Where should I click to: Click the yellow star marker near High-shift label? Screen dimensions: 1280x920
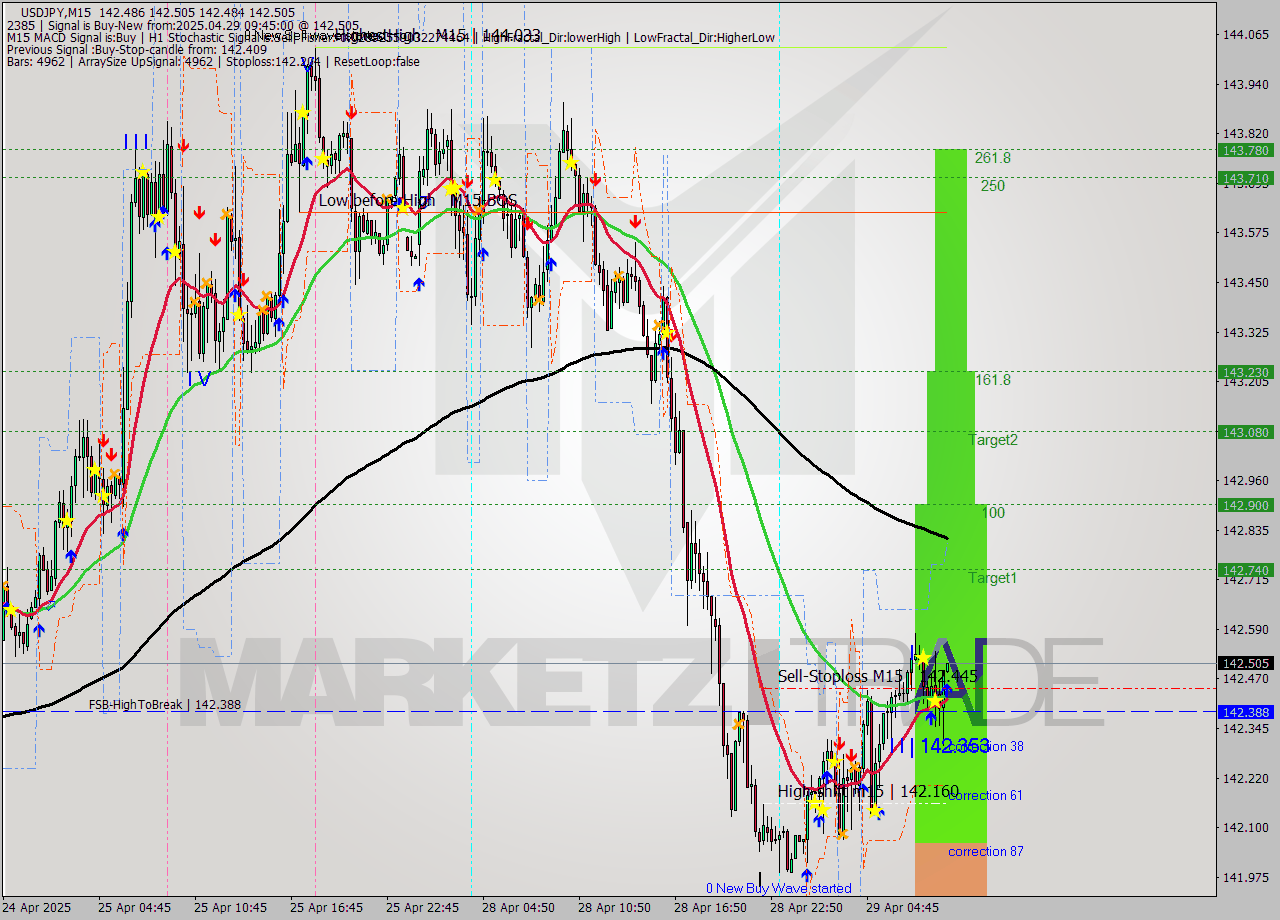point(823,808)
